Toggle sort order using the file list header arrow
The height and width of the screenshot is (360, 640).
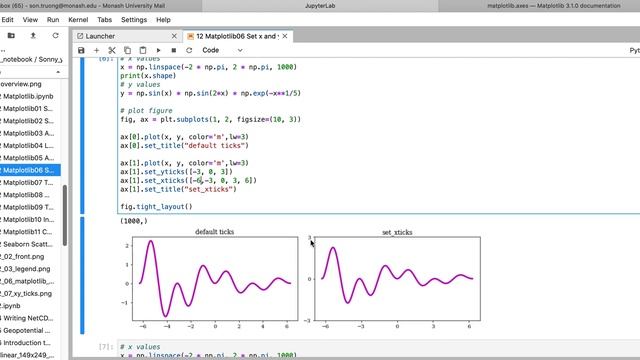click(x=58, y=72)
